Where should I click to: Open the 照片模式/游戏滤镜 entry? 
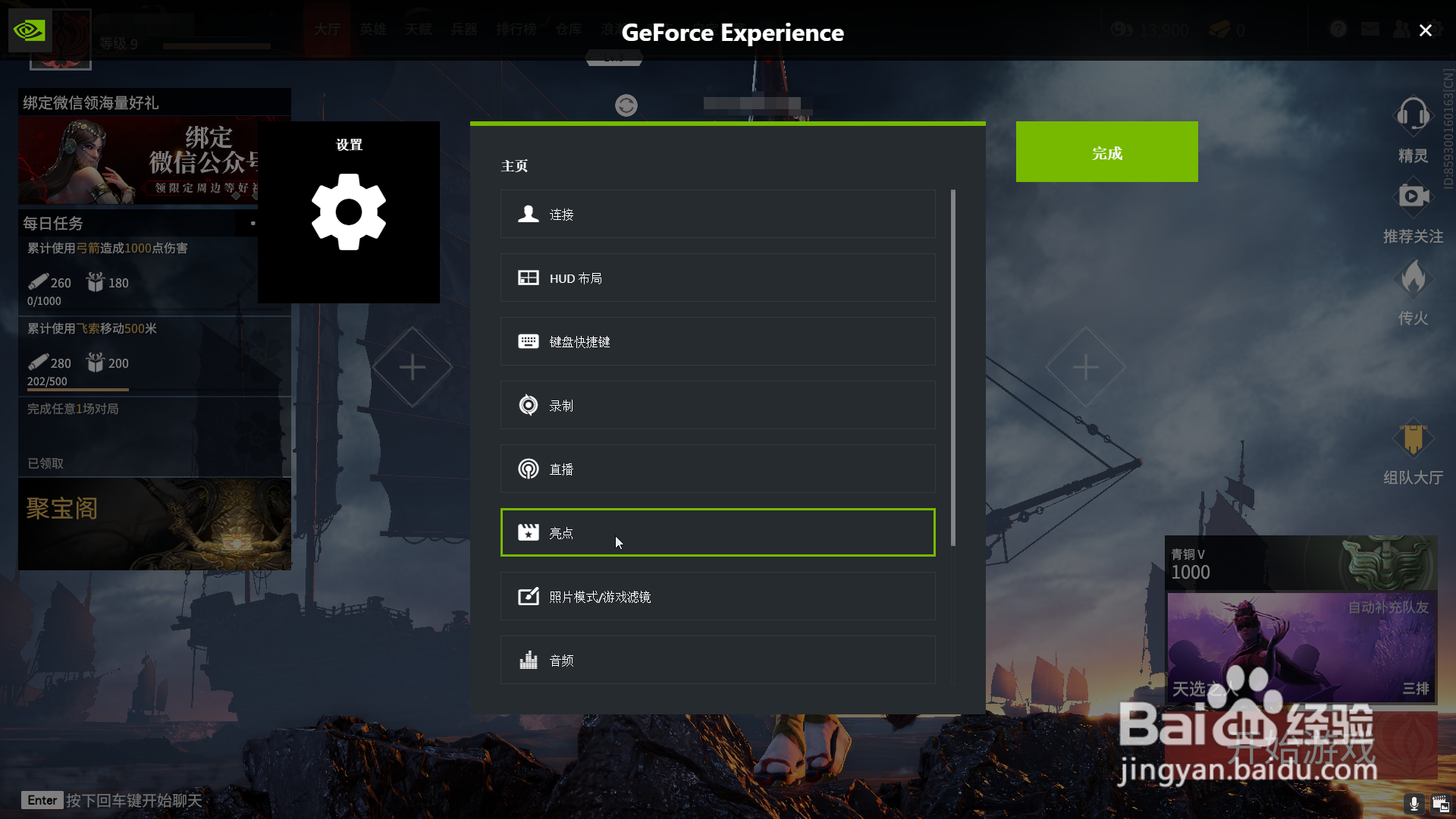coord(717,596)
